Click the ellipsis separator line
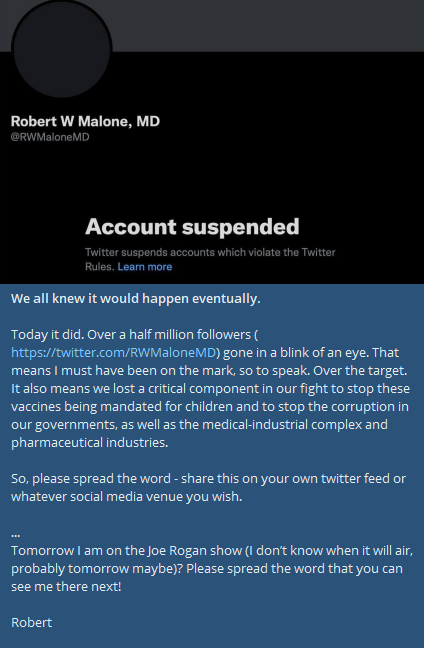The image size is (424, 648). click(x=15, y=535)
